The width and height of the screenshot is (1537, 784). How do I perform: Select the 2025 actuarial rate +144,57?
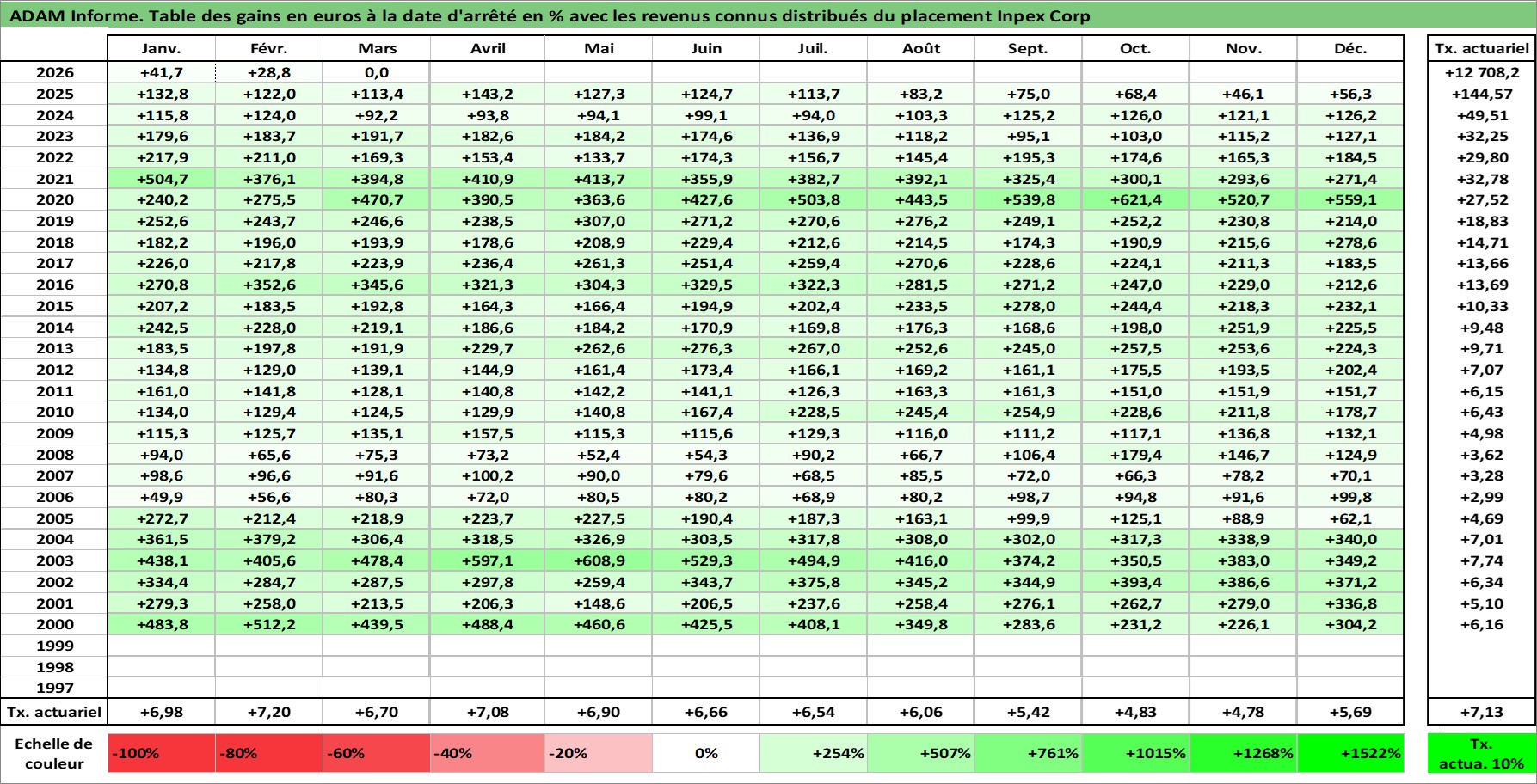click(1482, 94)
